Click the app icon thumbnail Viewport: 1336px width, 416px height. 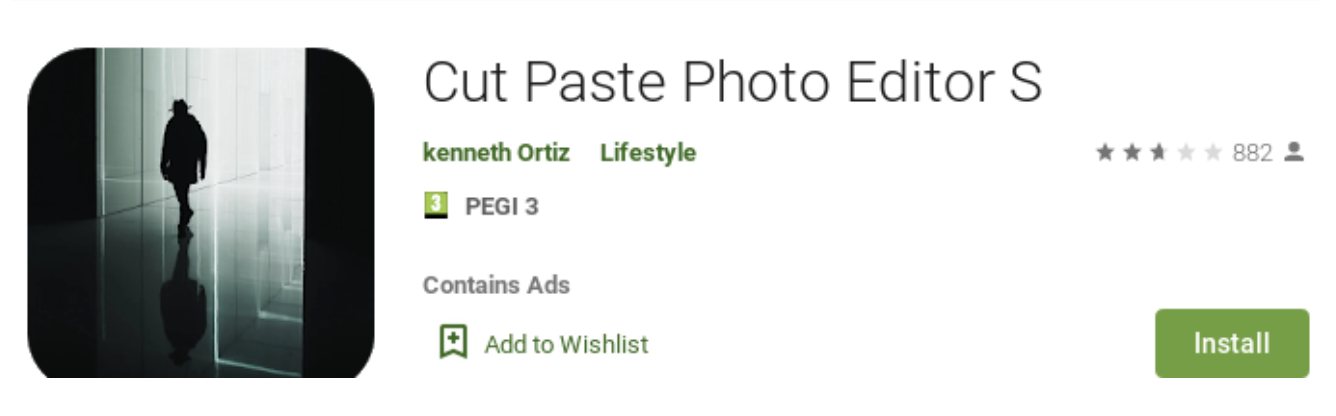(x=200, y=213)
